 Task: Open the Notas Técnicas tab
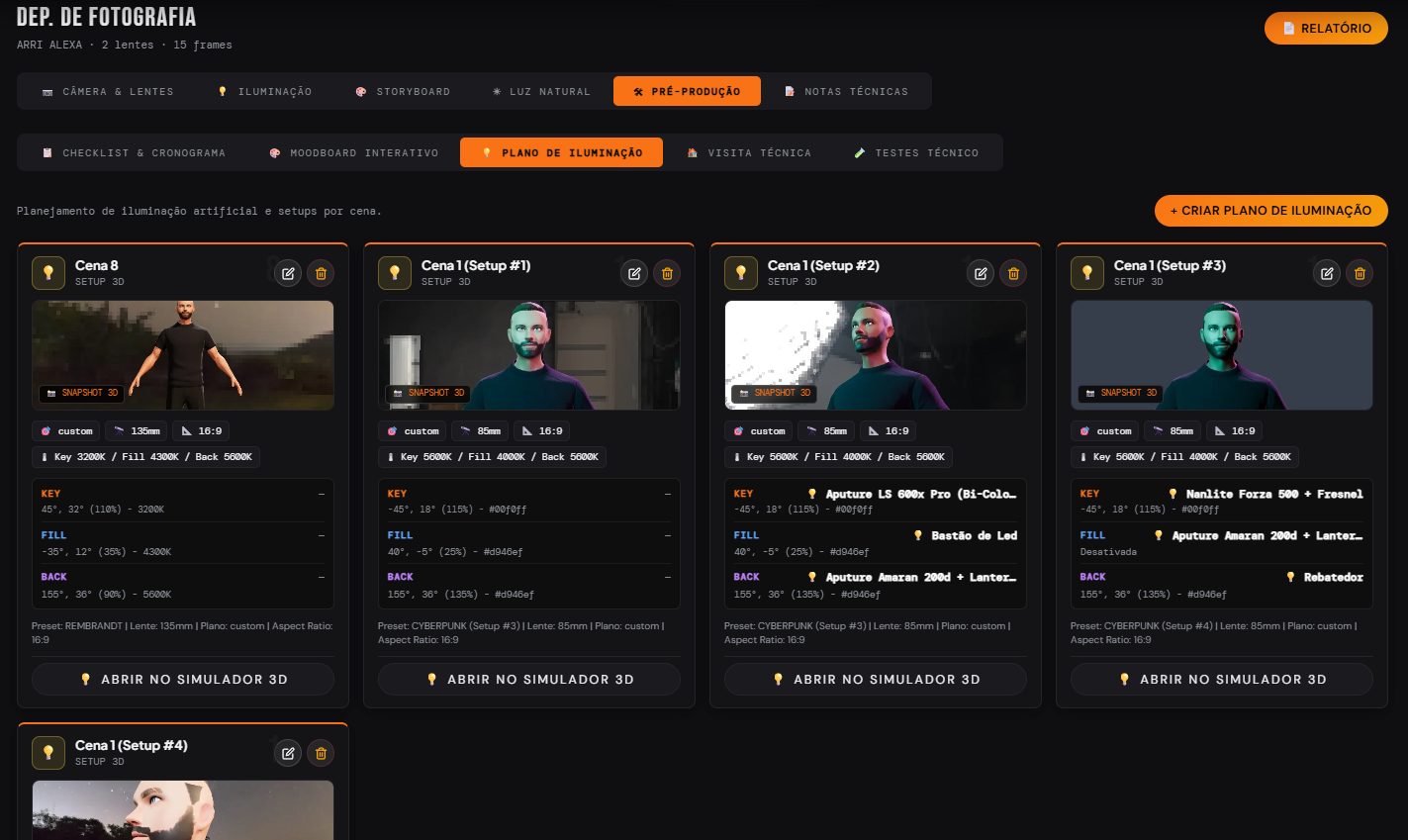click(846, 91)
